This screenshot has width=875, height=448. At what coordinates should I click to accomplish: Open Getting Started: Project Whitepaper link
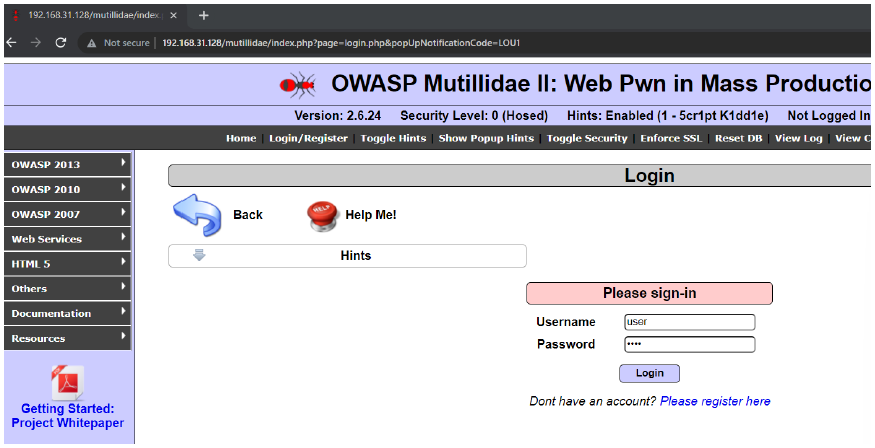[x=68, y=416]
